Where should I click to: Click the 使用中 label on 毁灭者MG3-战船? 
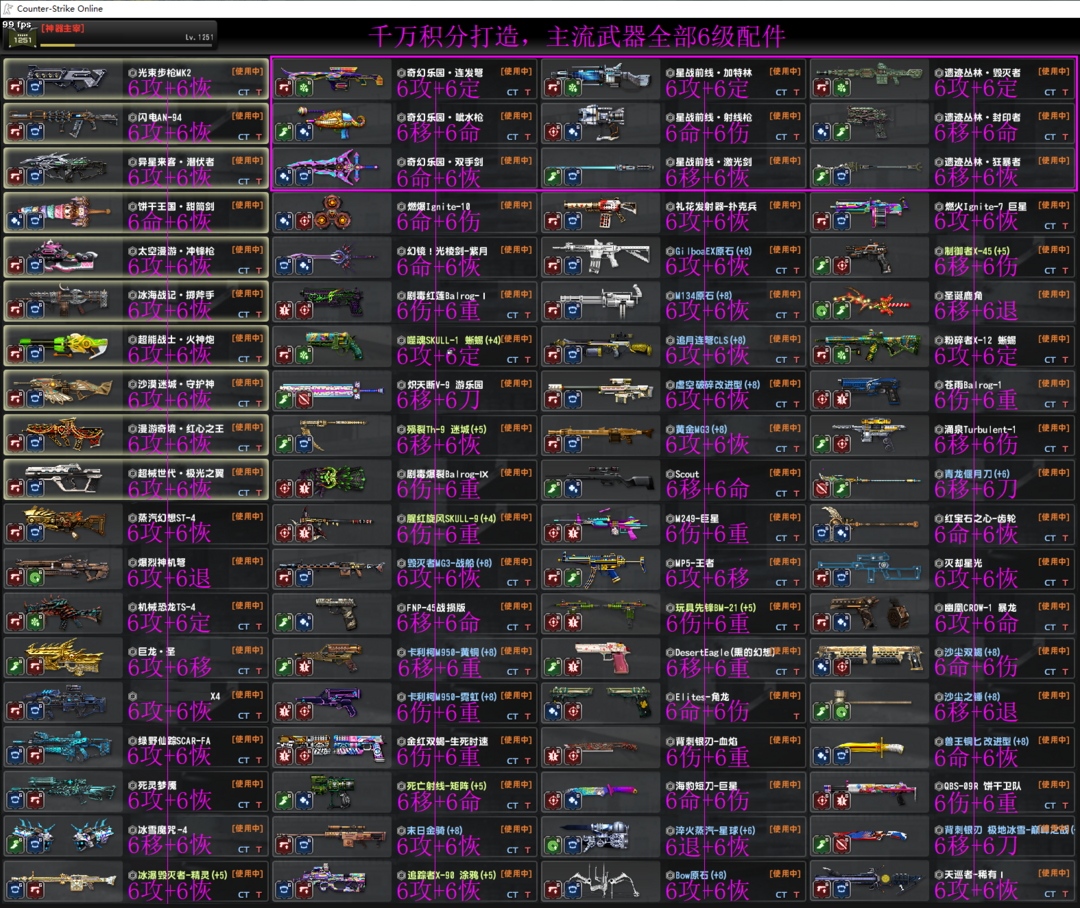pos(516,561)
